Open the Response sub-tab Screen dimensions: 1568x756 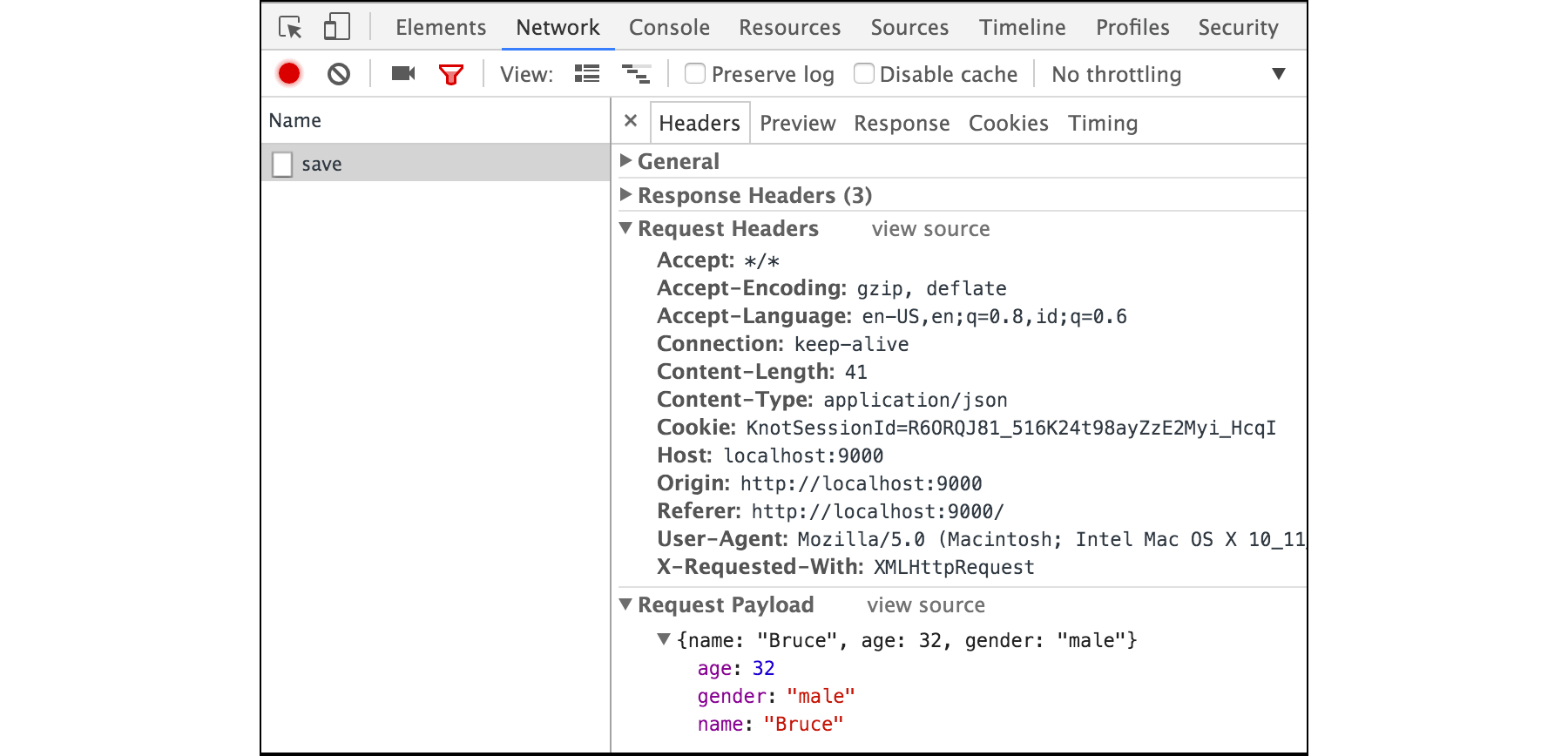click(x=902, y=123)
